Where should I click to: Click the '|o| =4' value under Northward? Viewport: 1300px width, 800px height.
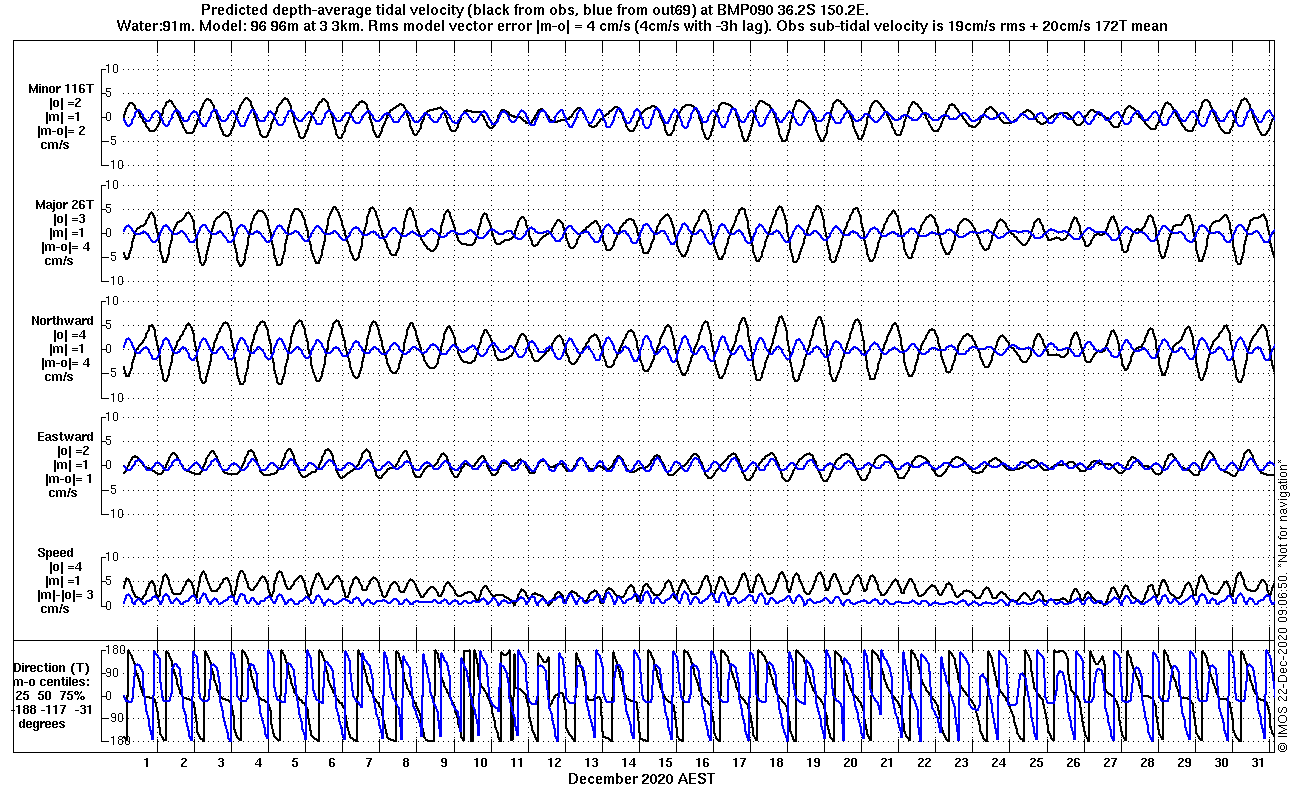coord(72,335)
